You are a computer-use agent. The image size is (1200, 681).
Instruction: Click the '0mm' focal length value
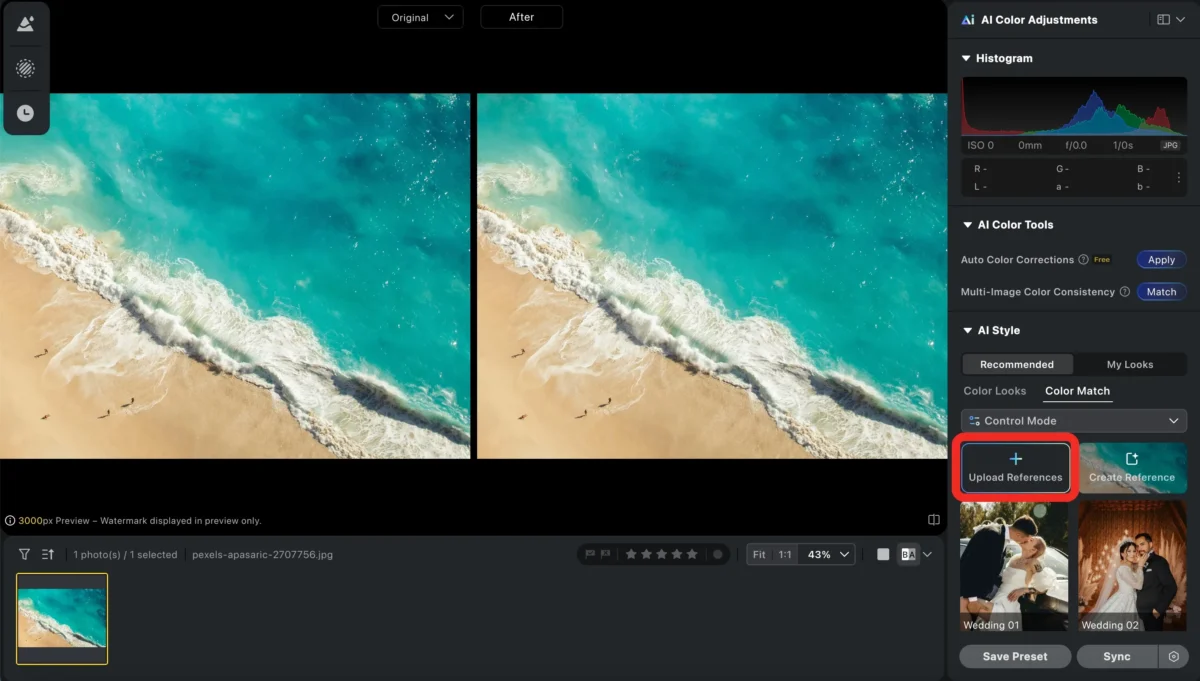point(1030,145)
